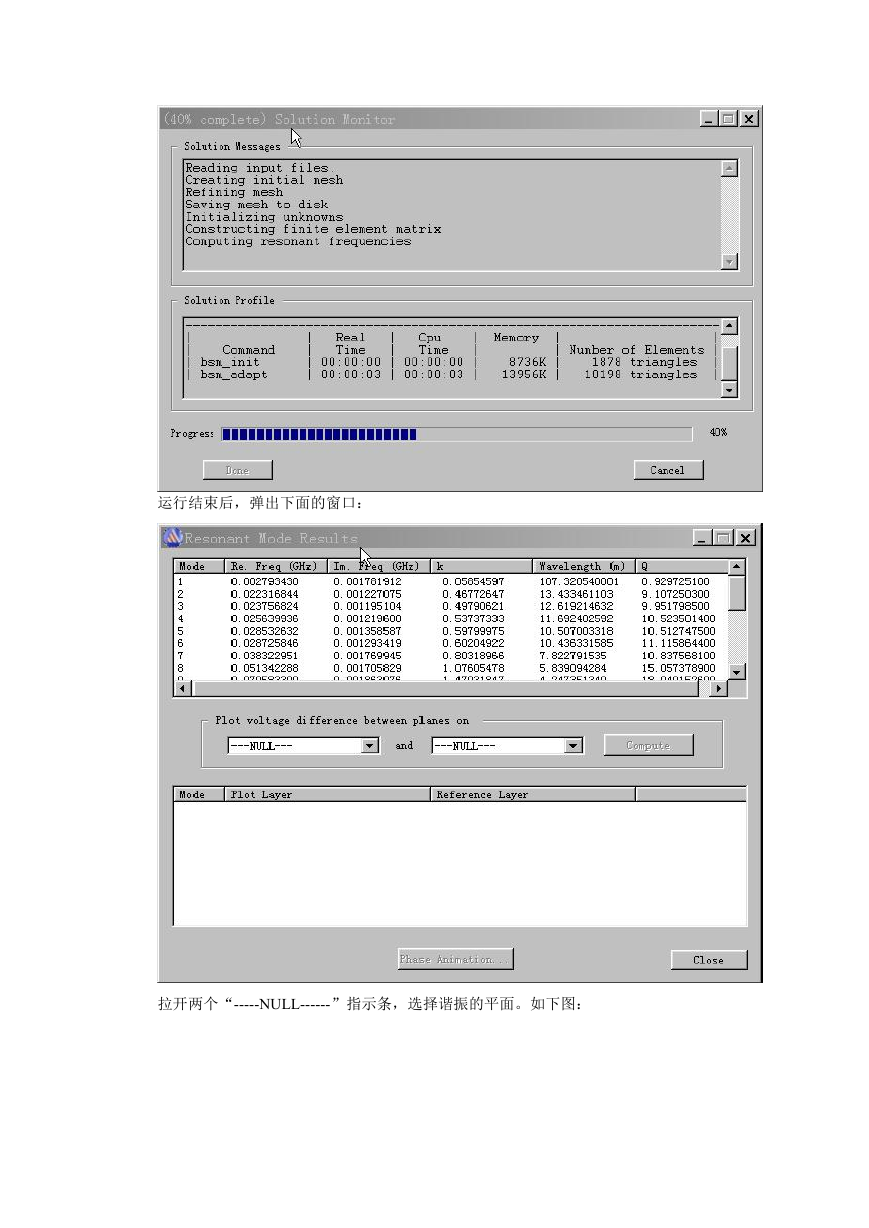Click the 40% progress percentage label
Image resolution: width=869 pixels, height=1228 pixels.
[x=718, y=433]
